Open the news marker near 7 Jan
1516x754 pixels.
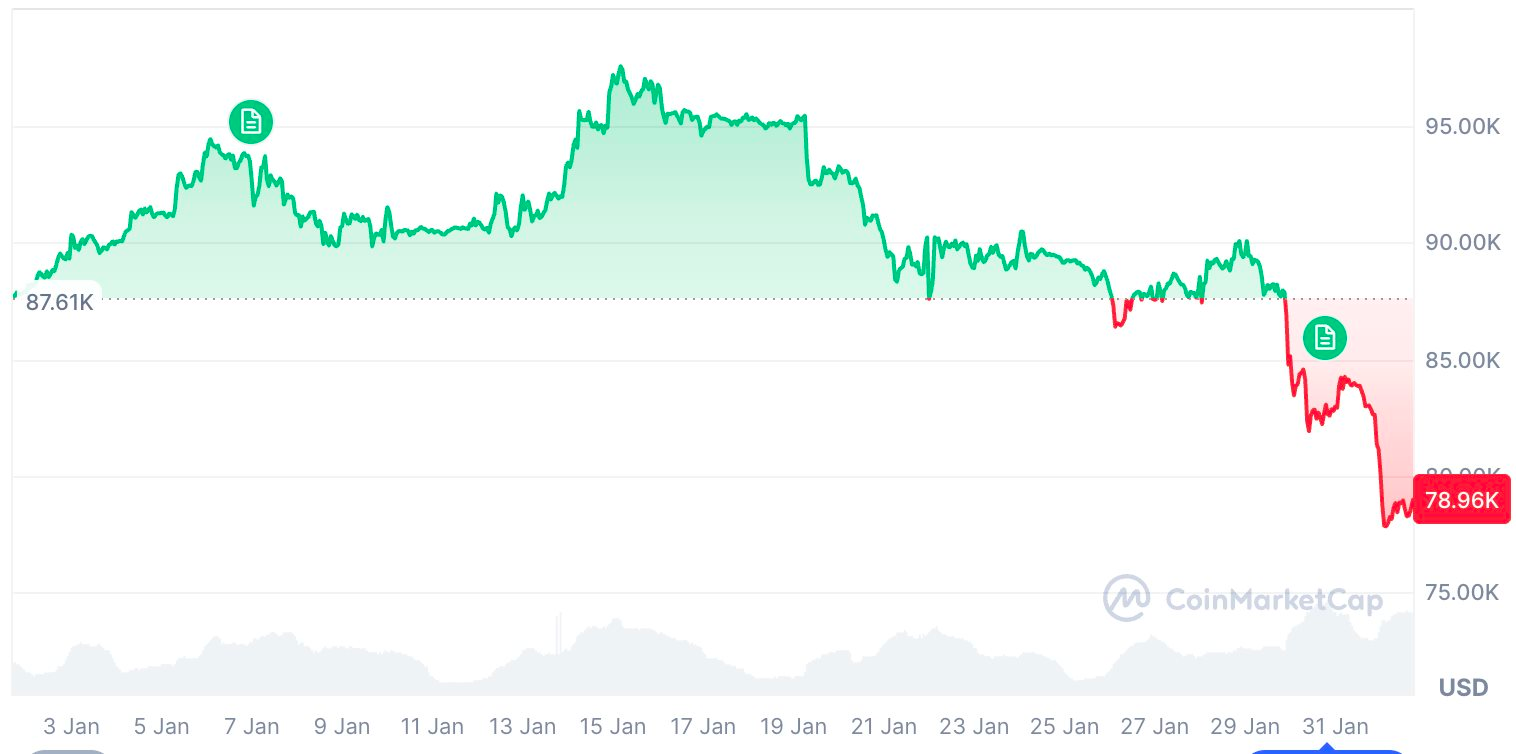(x=251, y=122)
